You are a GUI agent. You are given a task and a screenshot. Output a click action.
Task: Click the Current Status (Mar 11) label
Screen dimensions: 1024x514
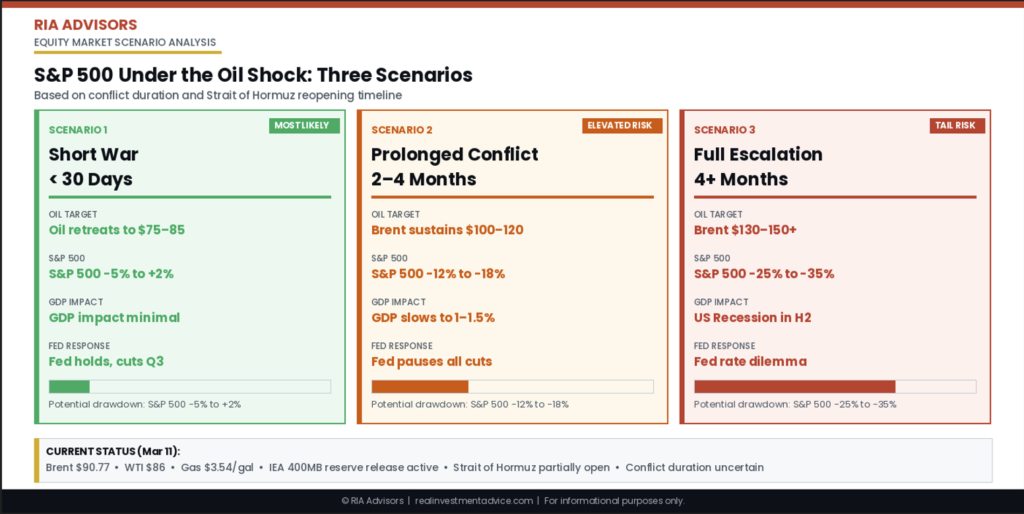click(x=113, y=452)
